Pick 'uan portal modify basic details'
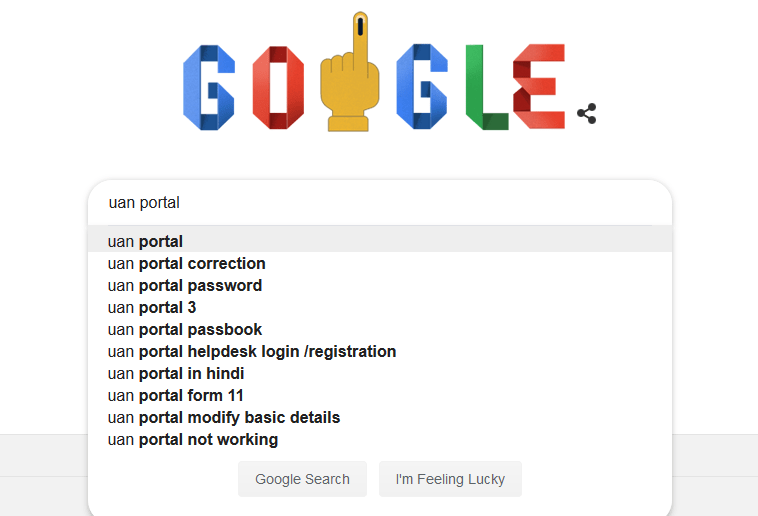 380,417
